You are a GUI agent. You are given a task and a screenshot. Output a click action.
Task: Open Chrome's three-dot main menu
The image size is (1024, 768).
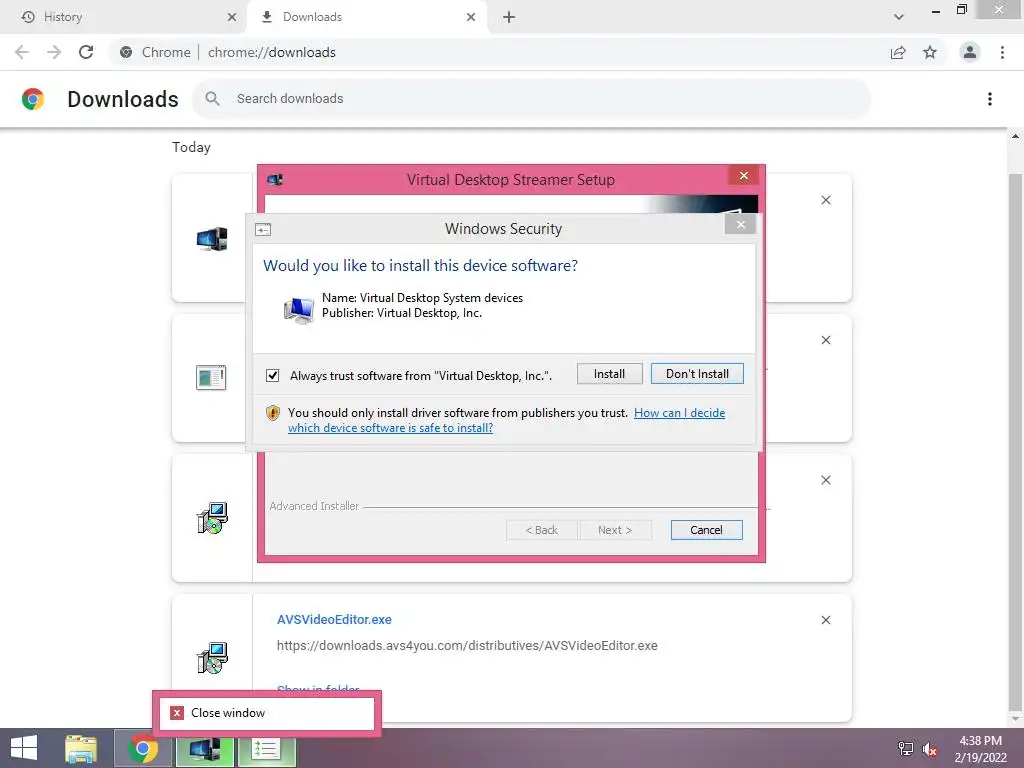click(x=1002, y=52)
